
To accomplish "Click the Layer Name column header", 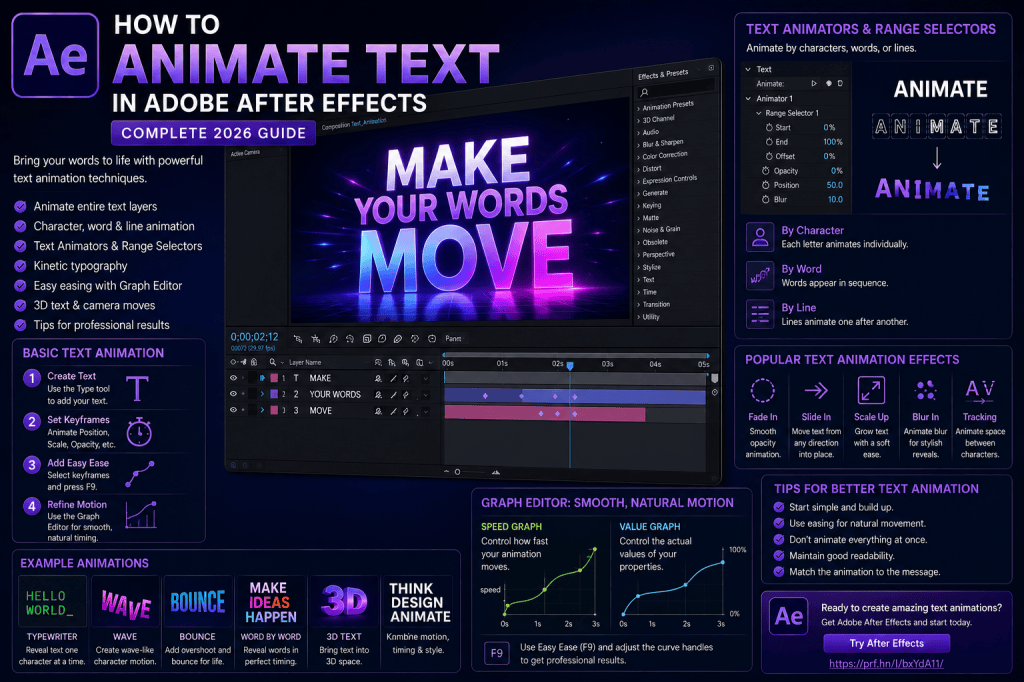I will pyautogui.click(x=305, y=362).
